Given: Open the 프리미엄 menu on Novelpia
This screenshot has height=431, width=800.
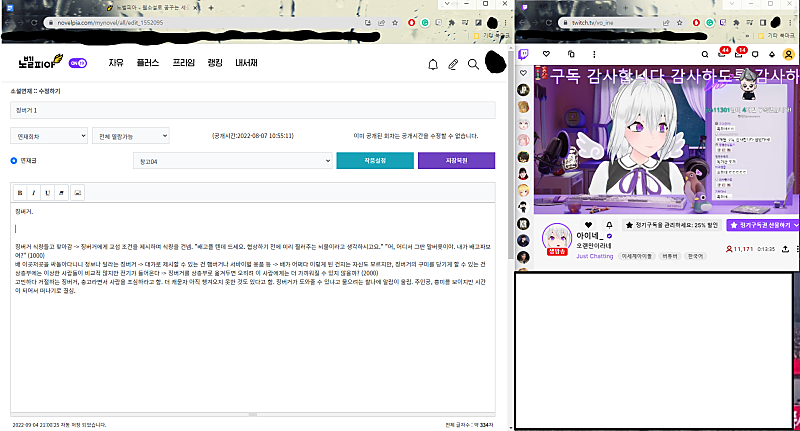Looking at the screenshot, I should pyautogui.click(x=184, y=63).
